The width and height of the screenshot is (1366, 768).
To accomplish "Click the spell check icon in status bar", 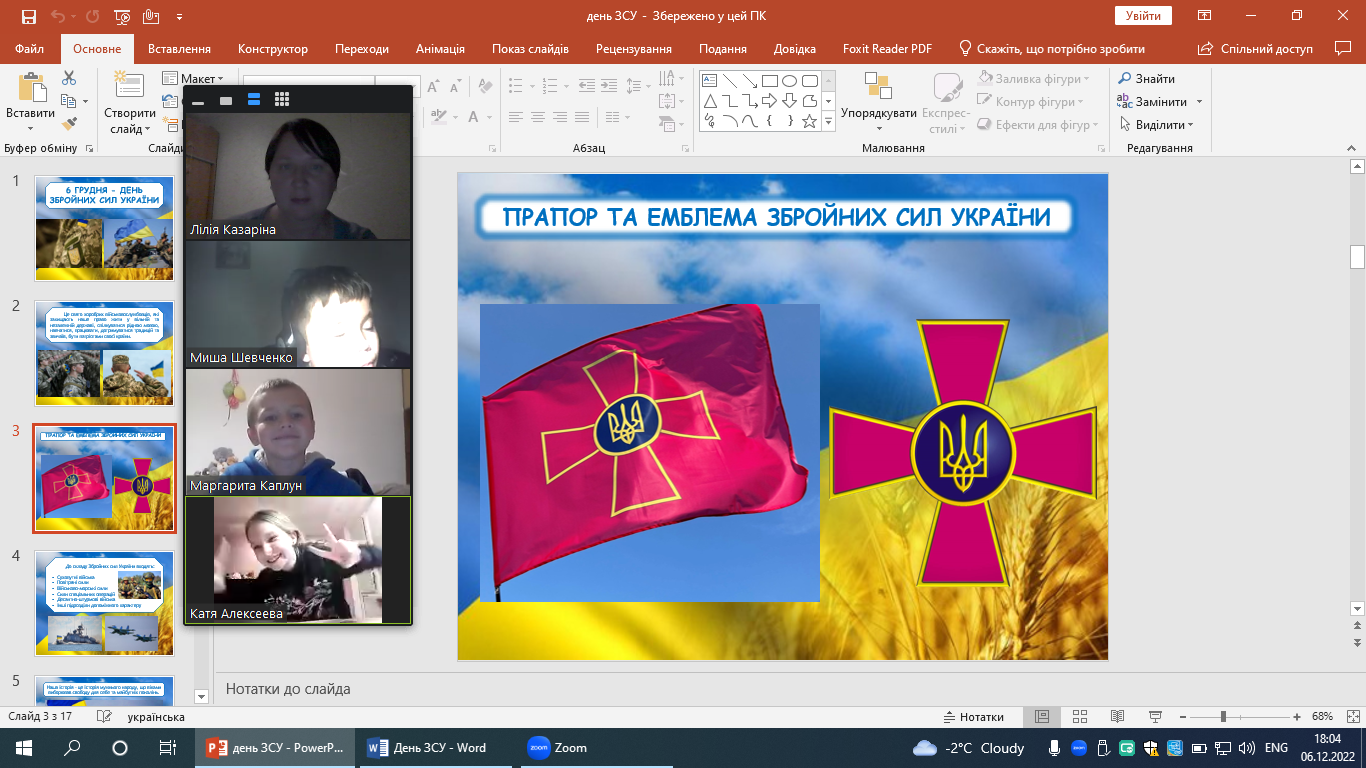I will (x=103, y=717).
